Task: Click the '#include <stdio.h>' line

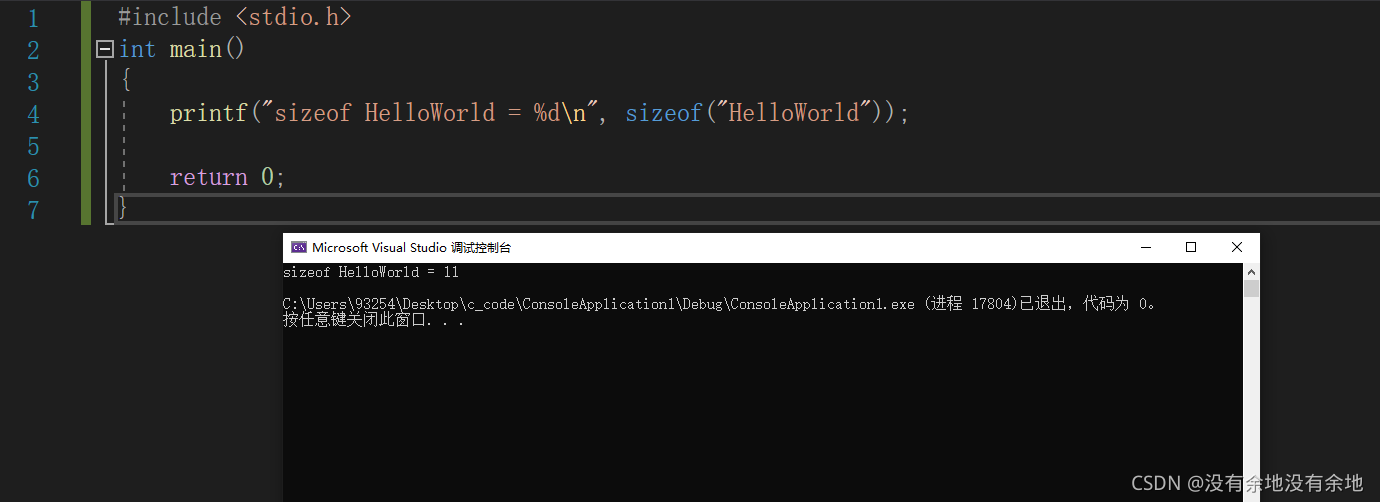Action: (x=235, y=17)
